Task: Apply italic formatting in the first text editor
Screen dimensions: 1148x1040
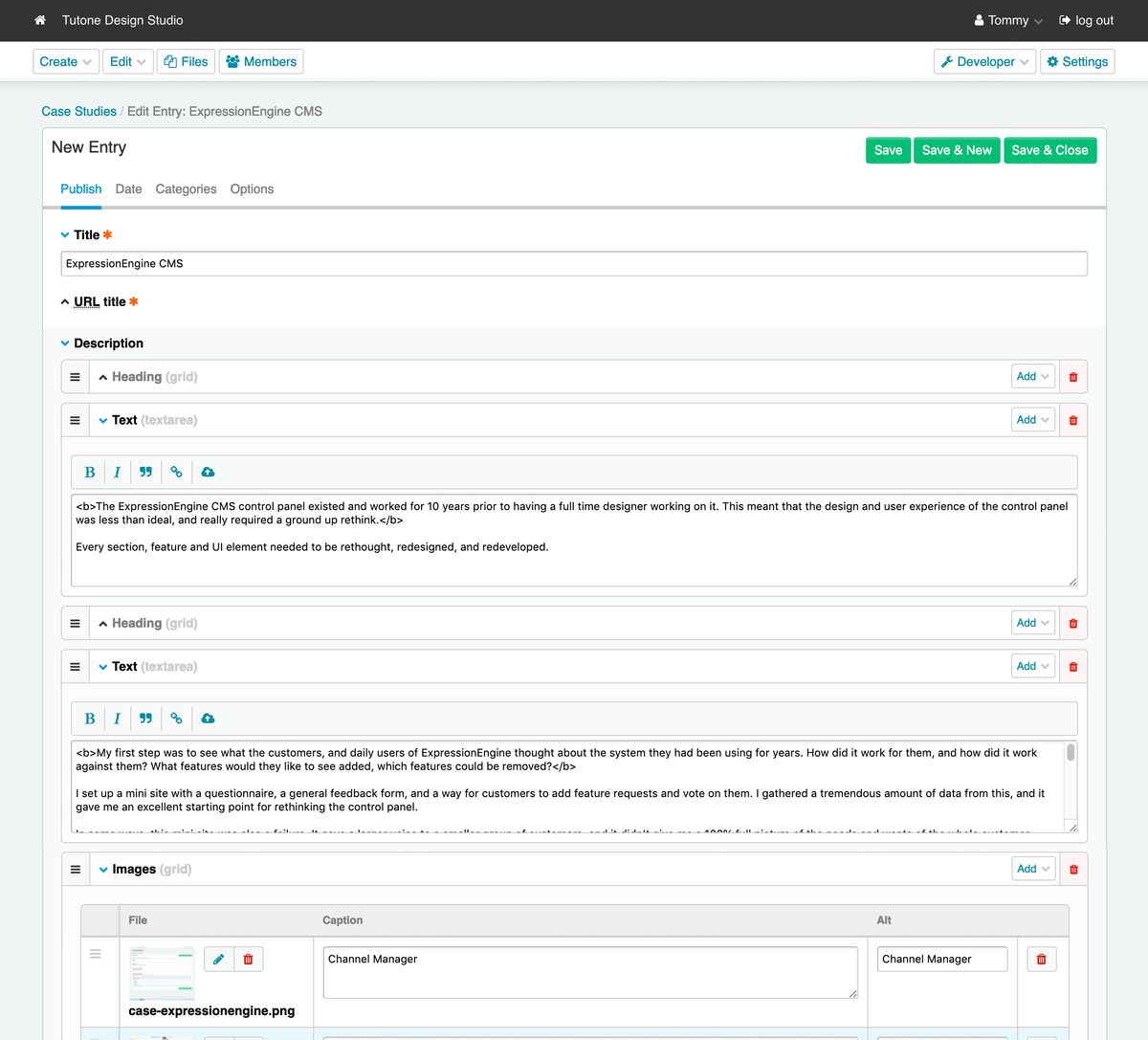Action: pos(117,472)
